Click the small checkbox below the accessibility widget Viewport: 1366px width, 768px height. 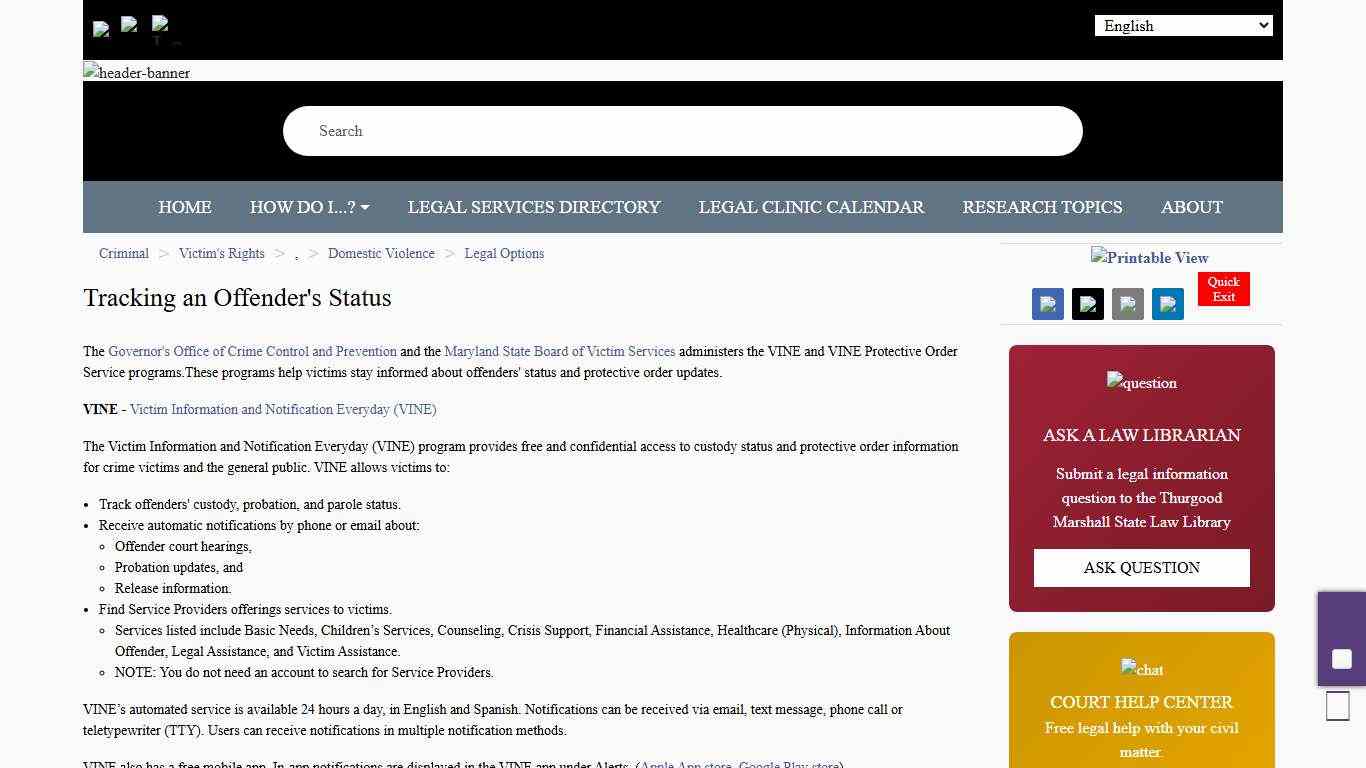(x=1337, y=705)
